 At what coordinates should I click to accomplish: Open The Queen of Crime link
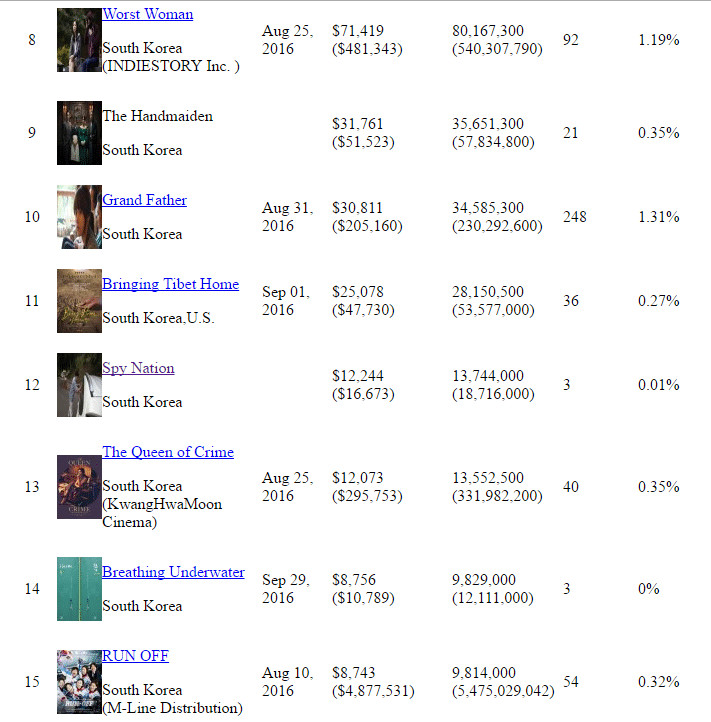168,452
